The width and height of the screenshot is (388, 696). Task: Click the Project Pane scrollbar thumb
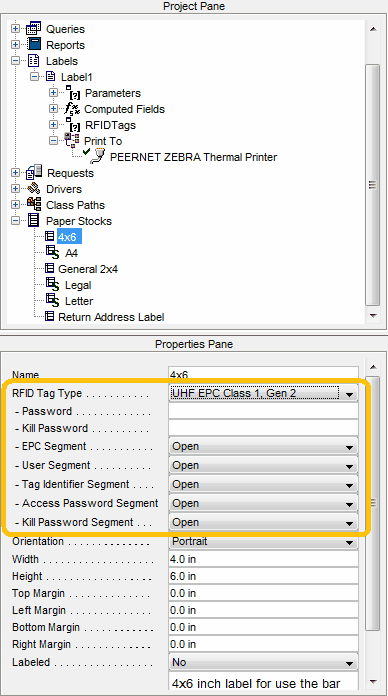(373, 185)
